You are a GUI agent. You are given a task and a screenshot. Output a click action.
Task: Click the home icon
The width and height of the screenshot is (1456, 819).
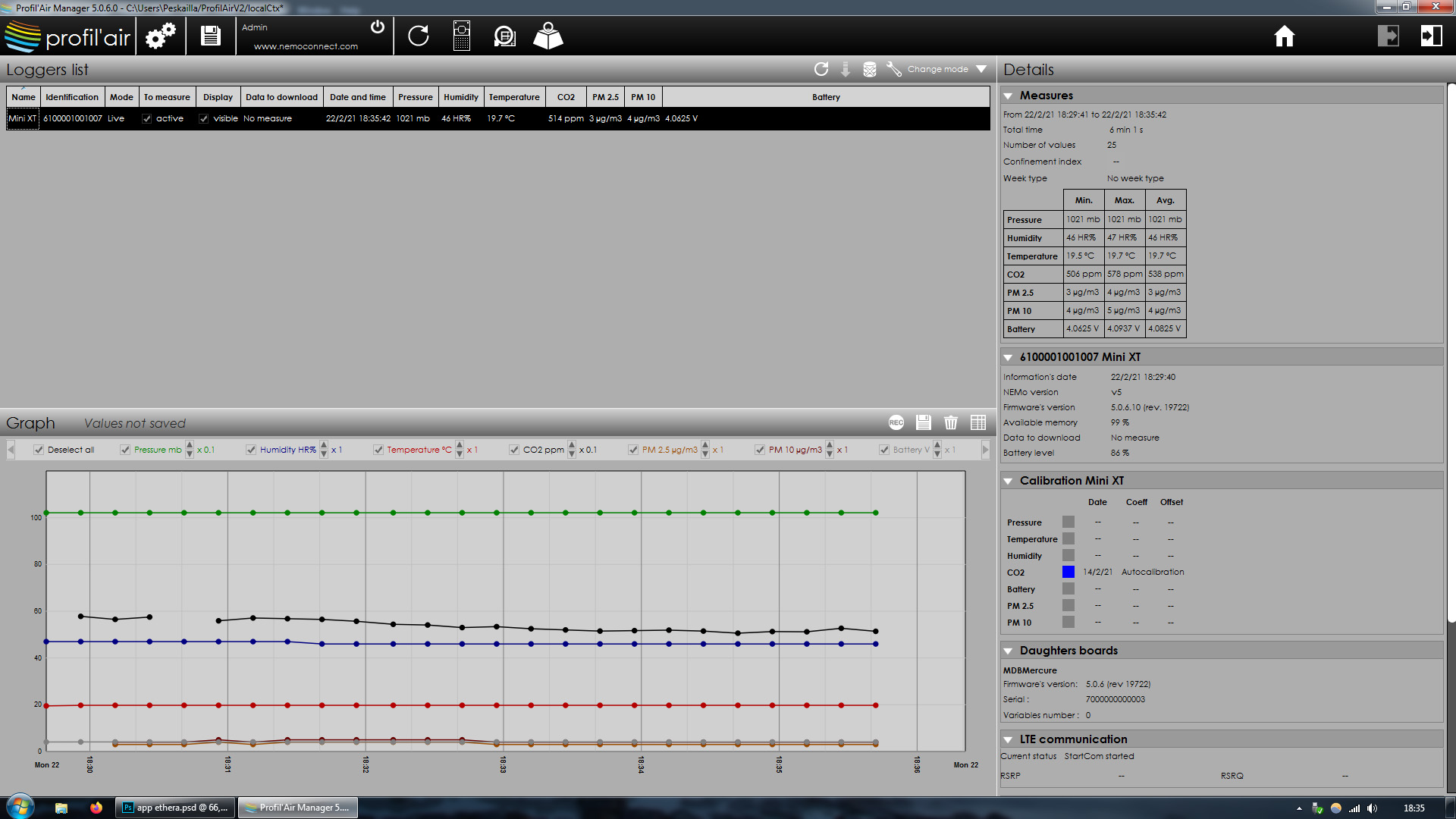pos(1284,36)
